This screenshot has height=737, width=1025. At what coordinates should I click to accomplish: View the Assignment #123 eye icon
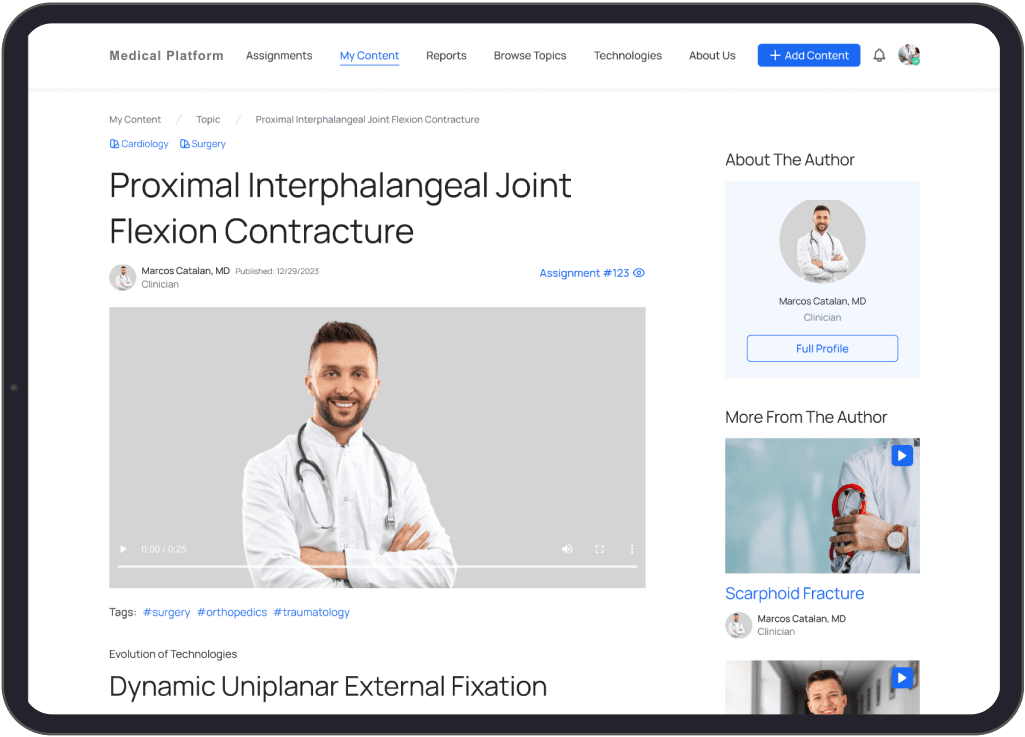tap(639, 272)
